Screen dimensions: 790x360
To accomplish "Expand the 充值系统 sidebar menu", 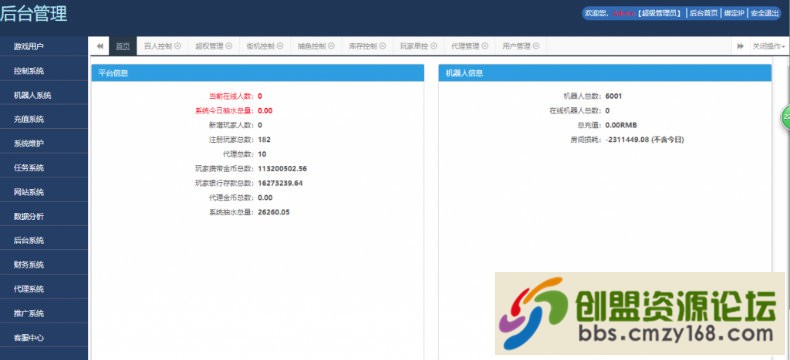I will coord(44,119).
